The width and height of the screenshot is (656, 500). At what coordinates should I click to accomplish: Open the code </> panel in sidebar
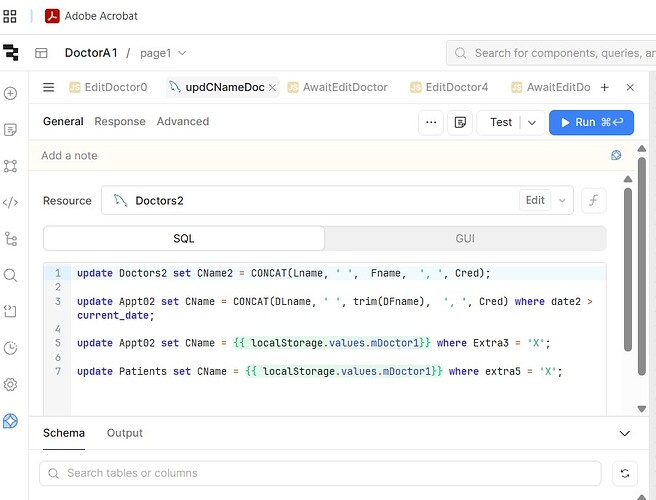(x=10, y=203)
